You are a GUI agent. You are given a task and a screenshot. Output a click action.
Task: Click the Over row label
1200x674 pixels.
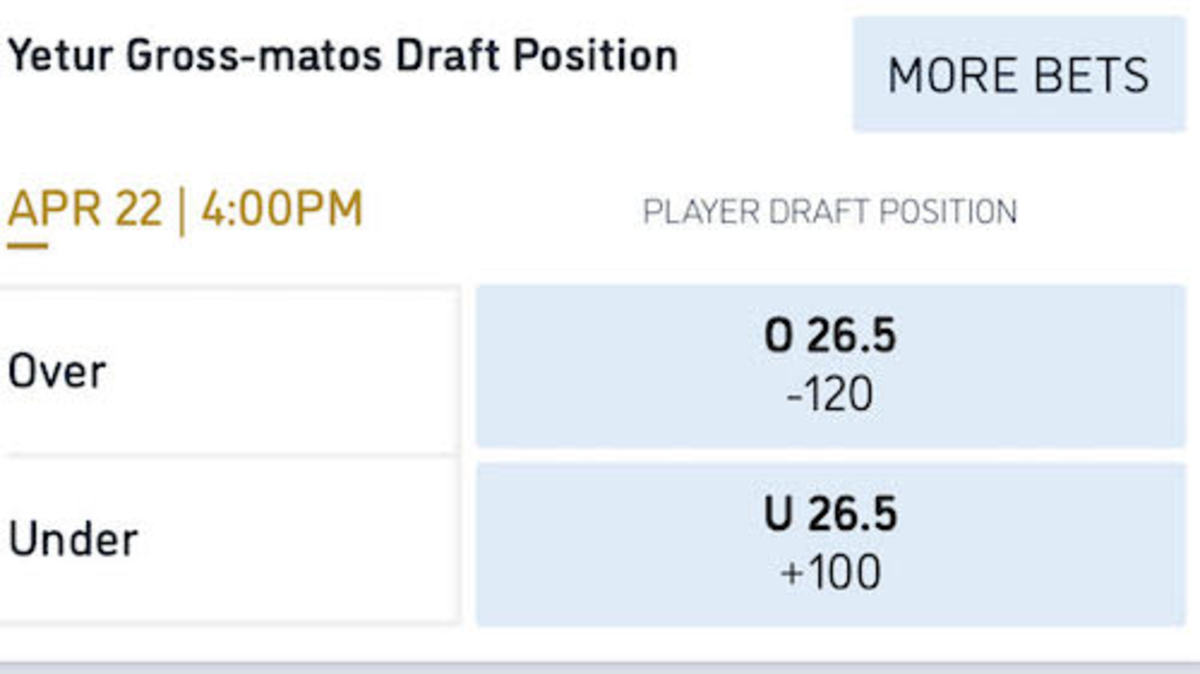click(57, 372)
